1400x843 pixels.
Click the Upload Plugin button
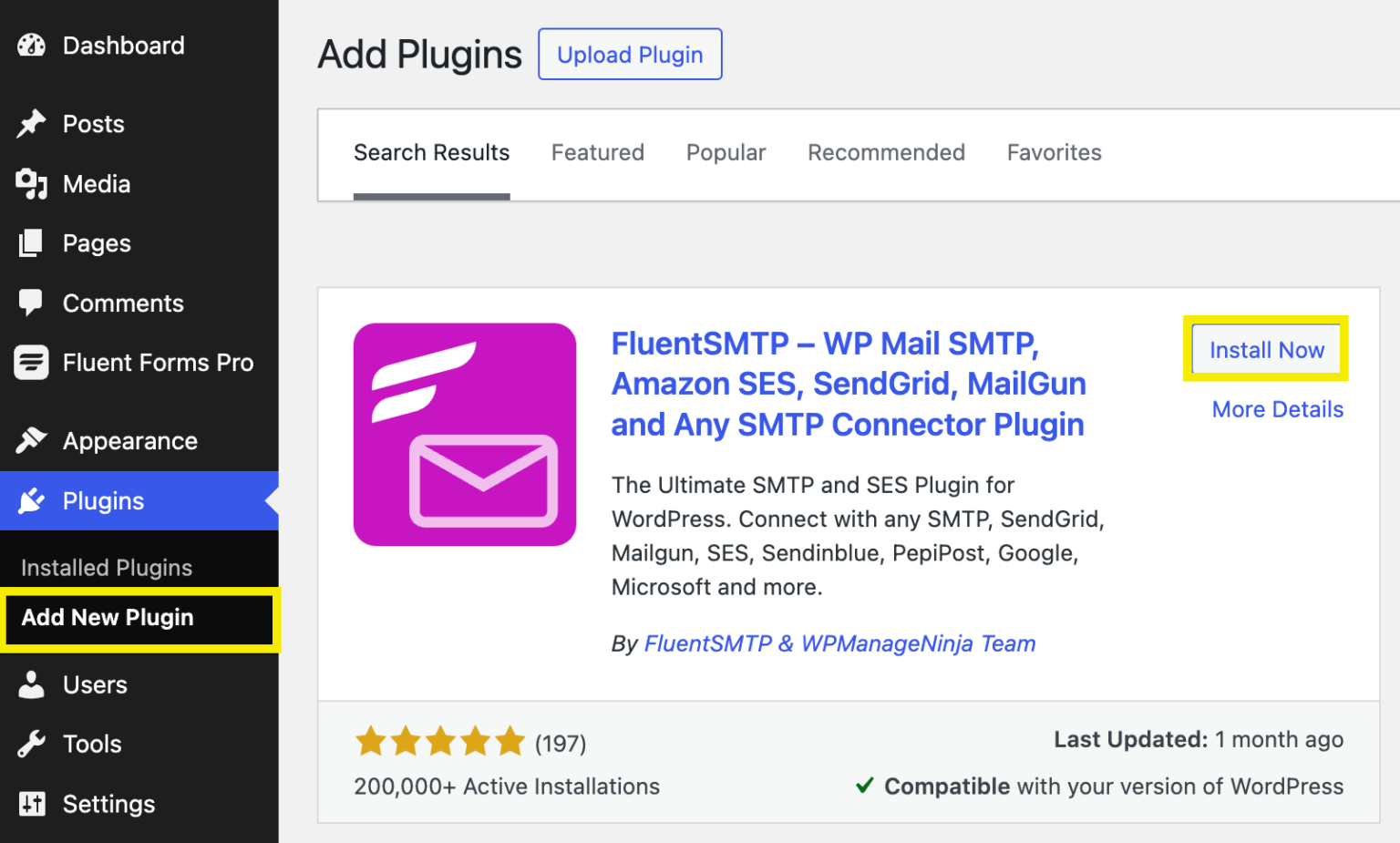[629, 54]
